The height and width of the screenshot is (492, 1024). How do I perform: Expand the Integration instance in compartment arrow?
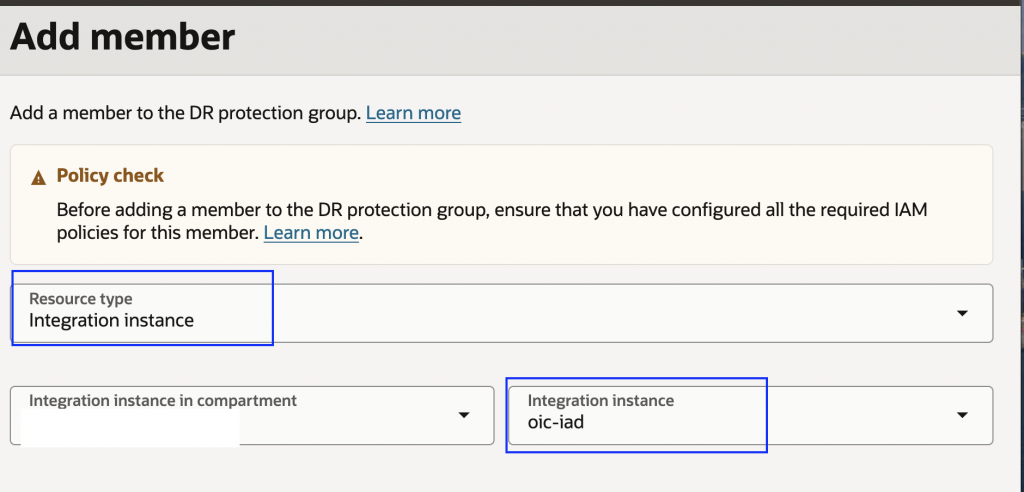point(464,415)
